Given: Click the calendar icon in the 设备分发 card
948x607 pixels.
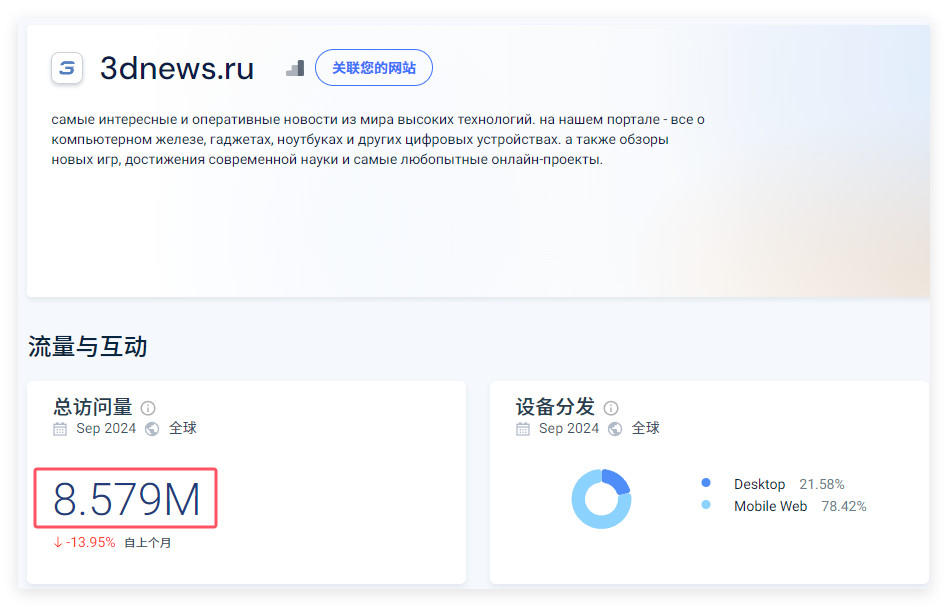Looking at the screenshot, I should coord(523,429).
